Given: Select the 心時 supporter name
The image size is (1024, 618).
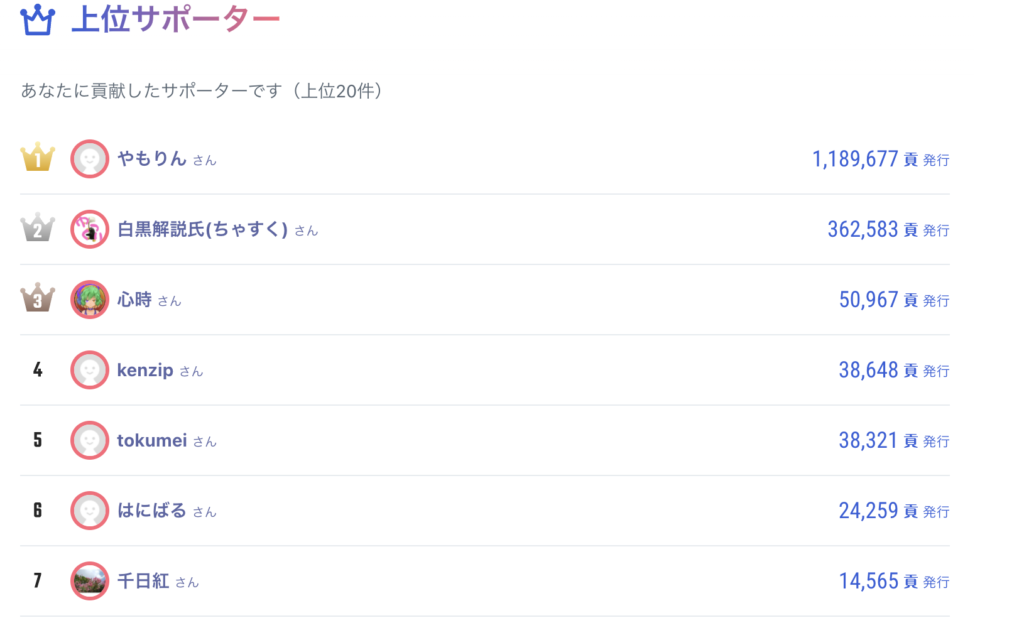Looking at the screenshot, I should click(x=135, y=300).
